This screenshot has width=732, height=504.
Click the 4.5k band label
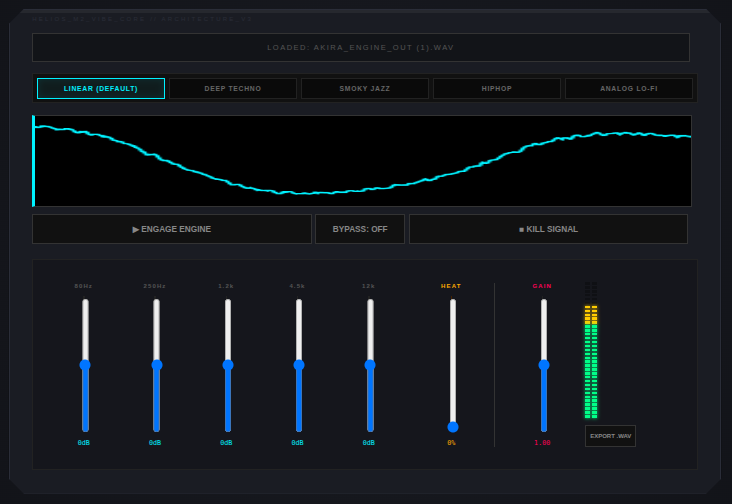pyautogui.click(x=297, y=286)
